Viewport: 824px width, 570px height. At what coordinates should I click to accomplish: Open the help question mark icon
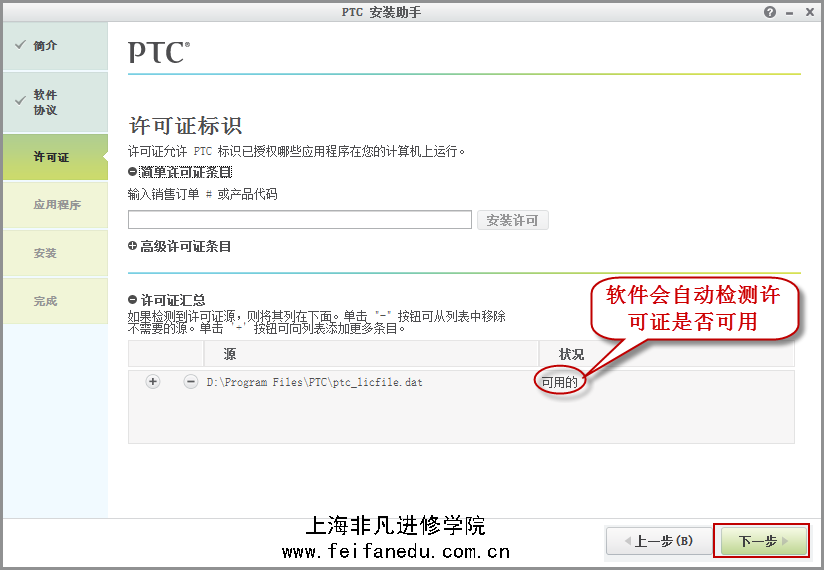pyautogui.click(x=770, y=12)
